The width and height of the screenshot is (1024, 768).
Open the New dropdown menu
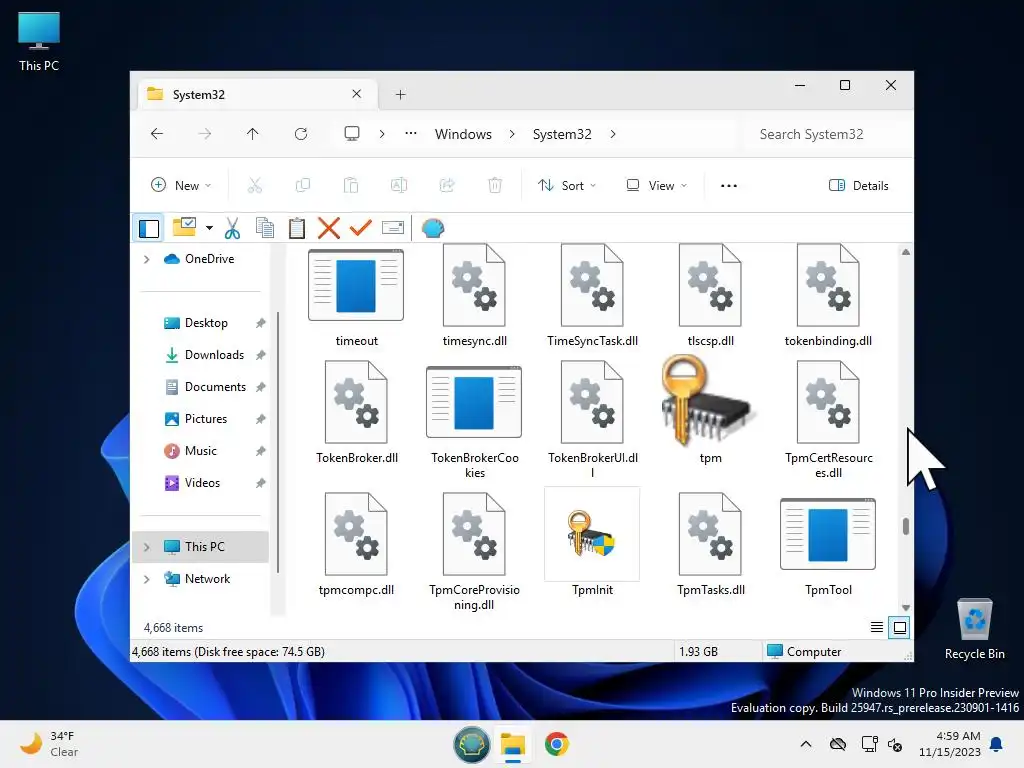pos(181,185)
